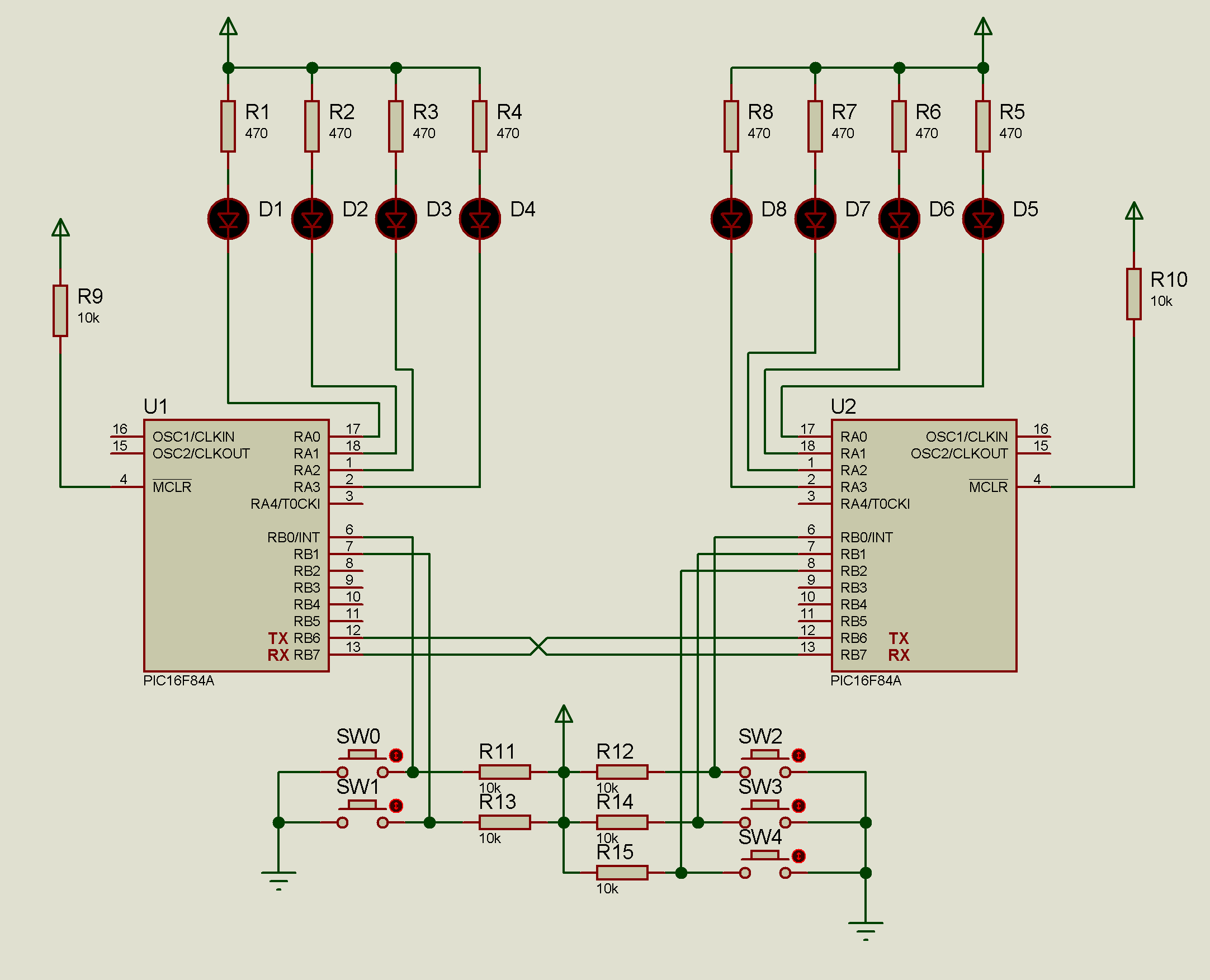Click power terminal above R10

click(x=1134, y=211)
